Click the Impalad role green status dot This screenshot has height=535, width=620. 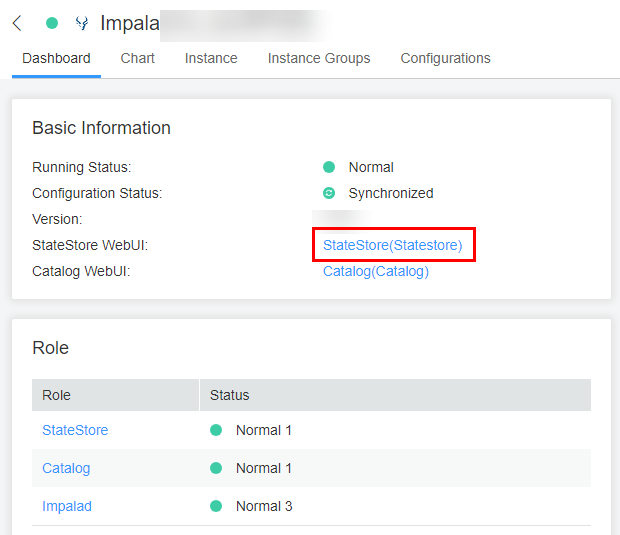216,506
